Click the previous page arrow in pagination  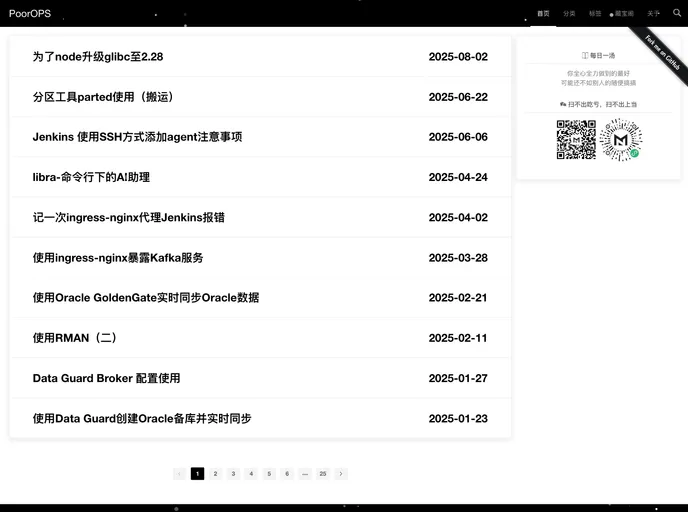pyautogui.click(x=179, y=474)
